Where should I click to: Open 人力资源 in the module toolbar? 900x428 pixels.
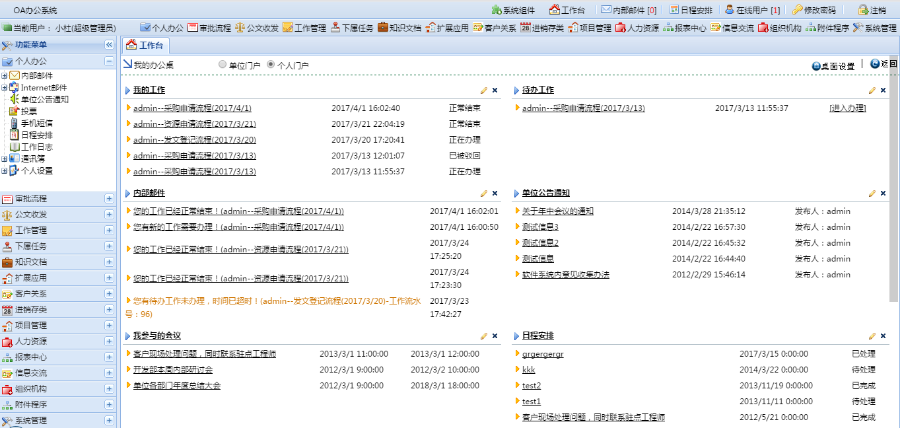637,28
